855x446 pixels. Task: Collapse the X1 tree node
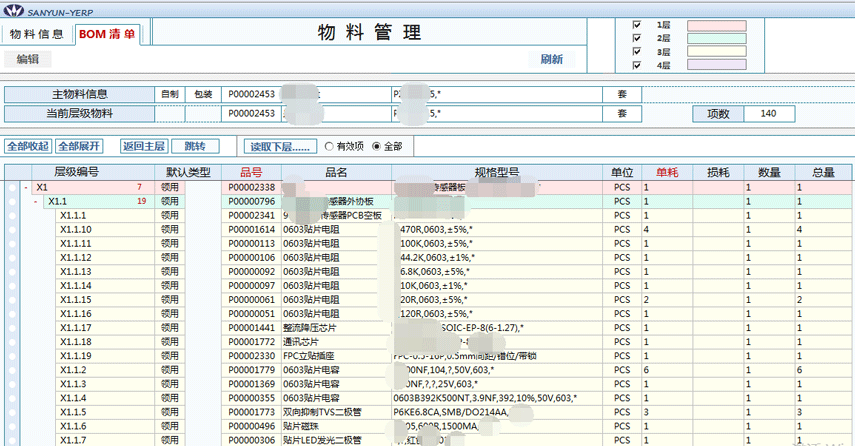(x=25, y=187)
